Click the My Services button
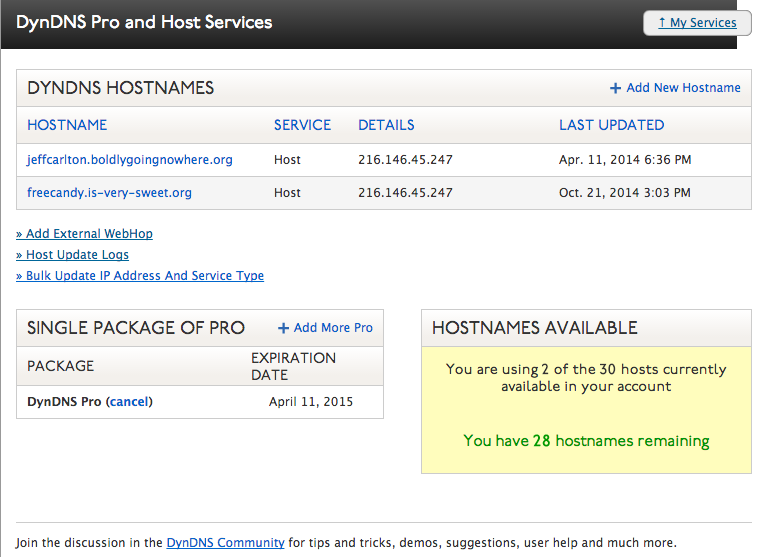Viewport: 758px width, 557px height. tap(697, 23)
